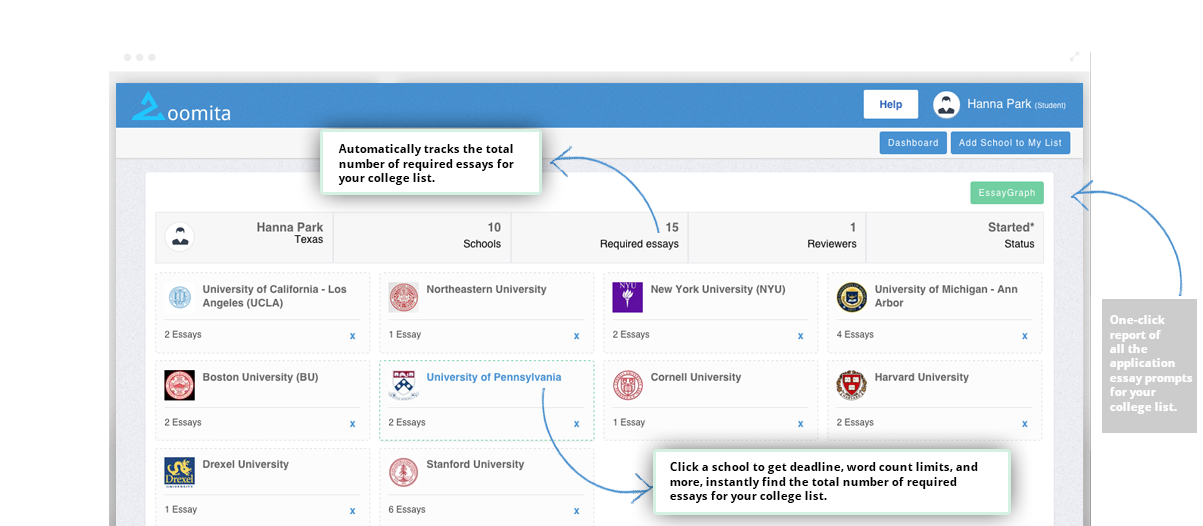Click Add School to My List
Viewport: 1203px width, 526px height.
1010,143
